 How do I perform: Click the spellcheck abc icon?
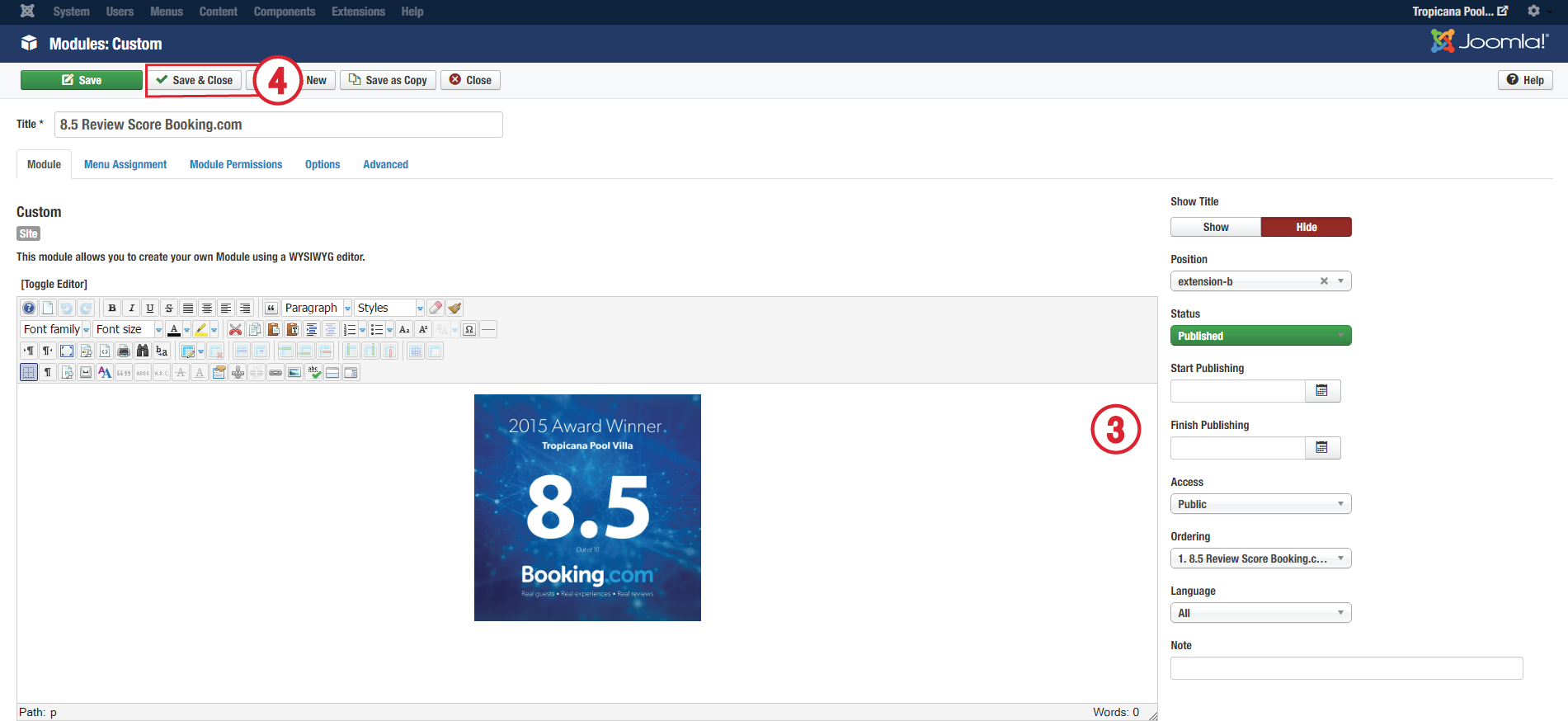coord(313,372)
